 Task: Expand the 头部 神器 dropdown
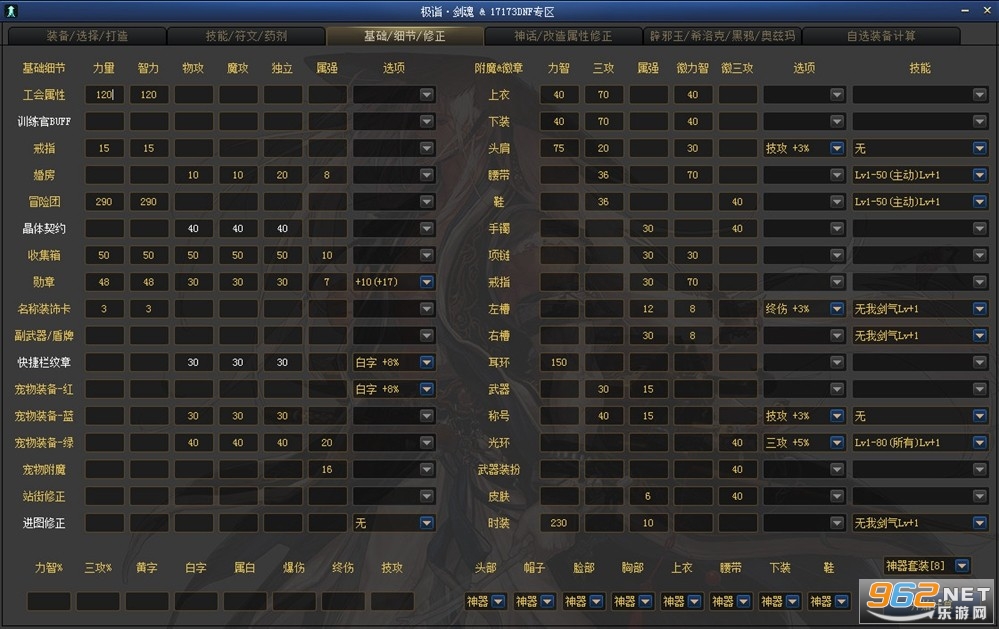(x=499, y=602)
